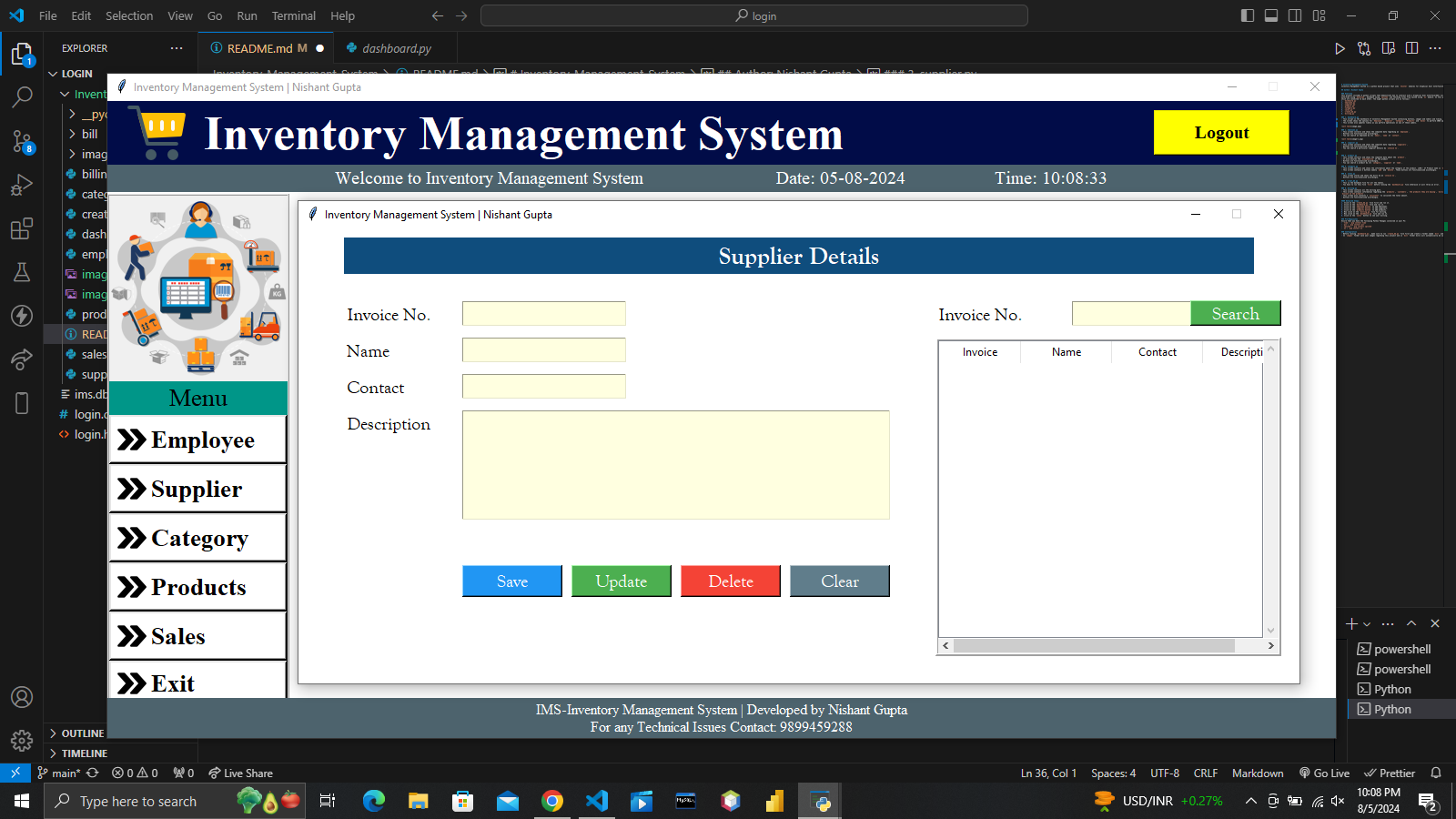Click the red Delete button

point(731,581)
